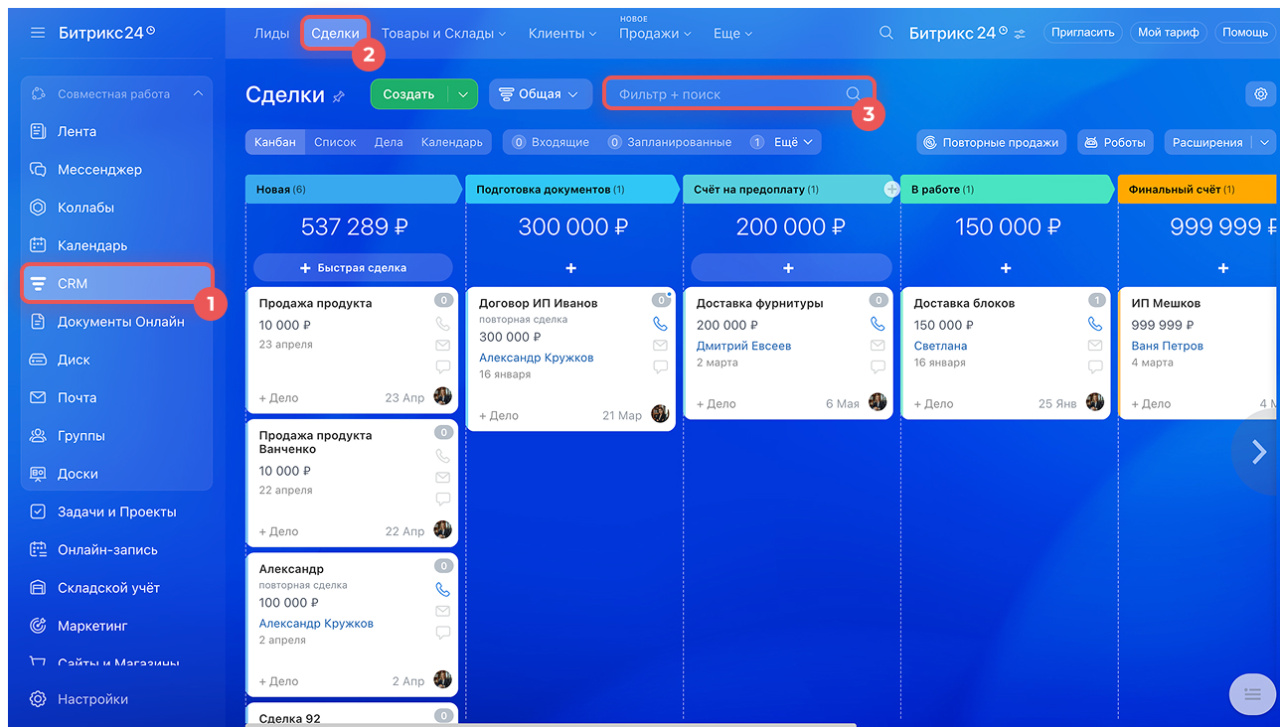Click the Помощь button

pyautogui.click(x=1245, y=33)
